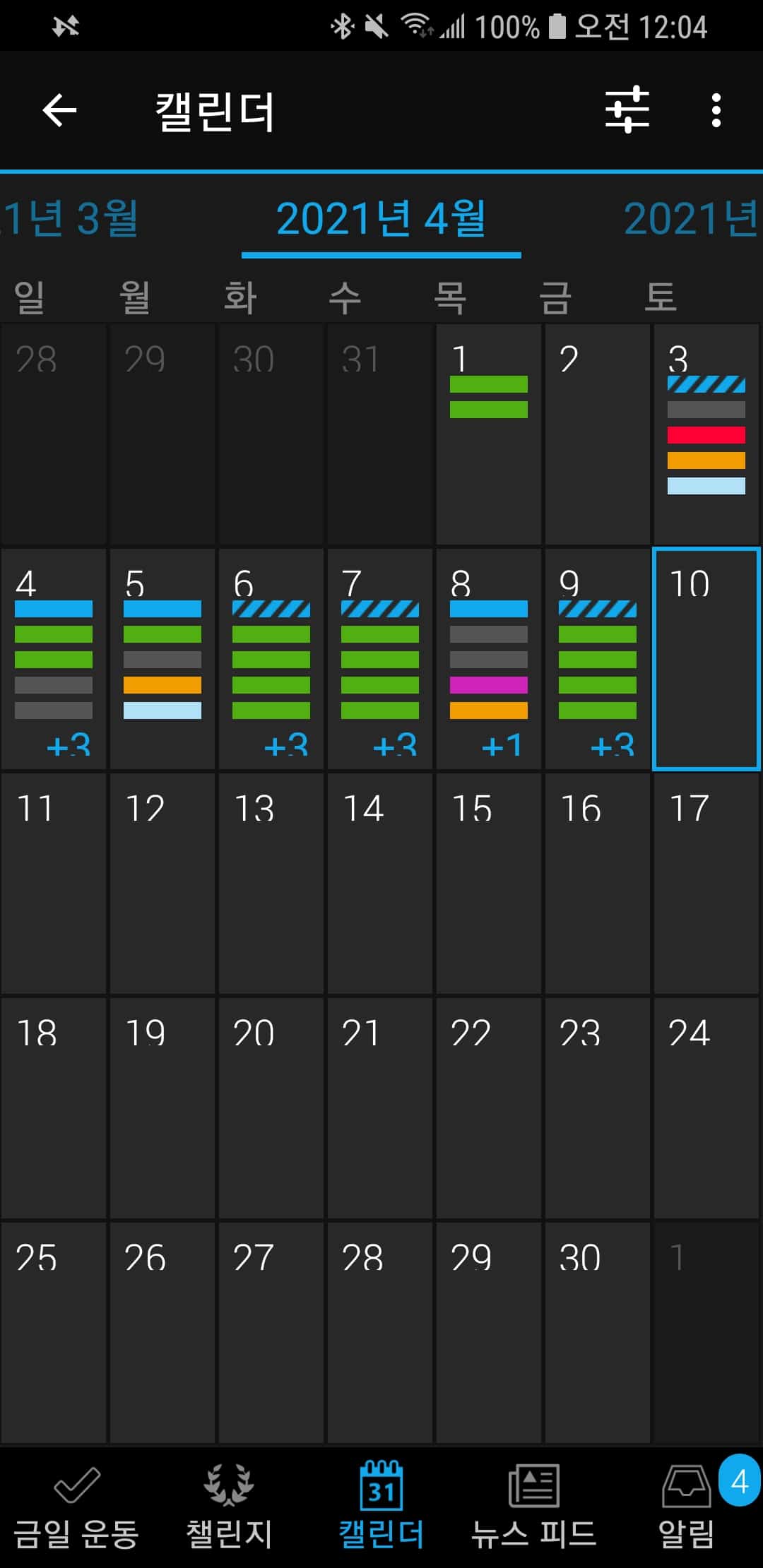
Task: Tap the back arrow icon
Action: click(x=59, y=110)
